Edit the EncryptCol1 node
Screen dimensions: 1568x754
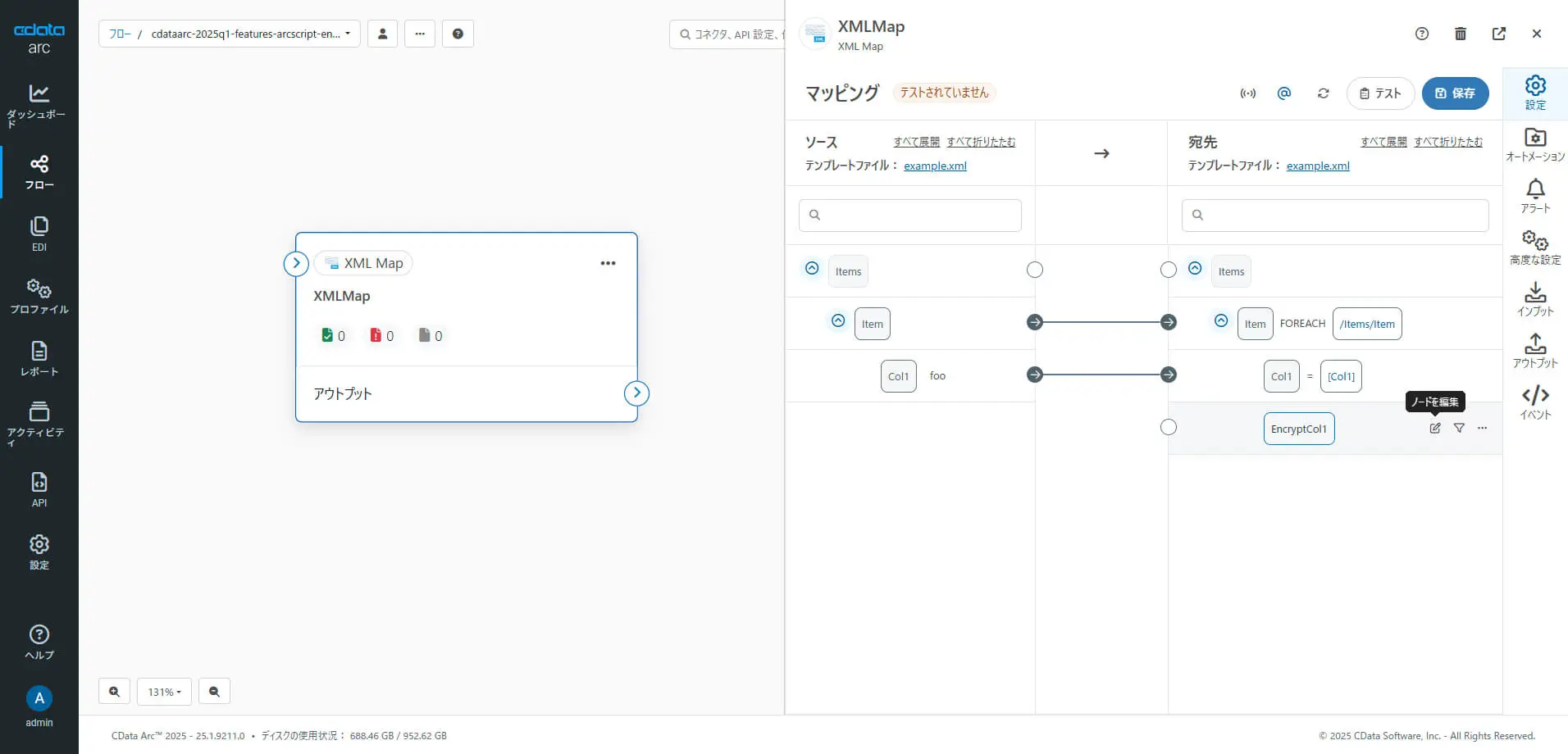1435,428
